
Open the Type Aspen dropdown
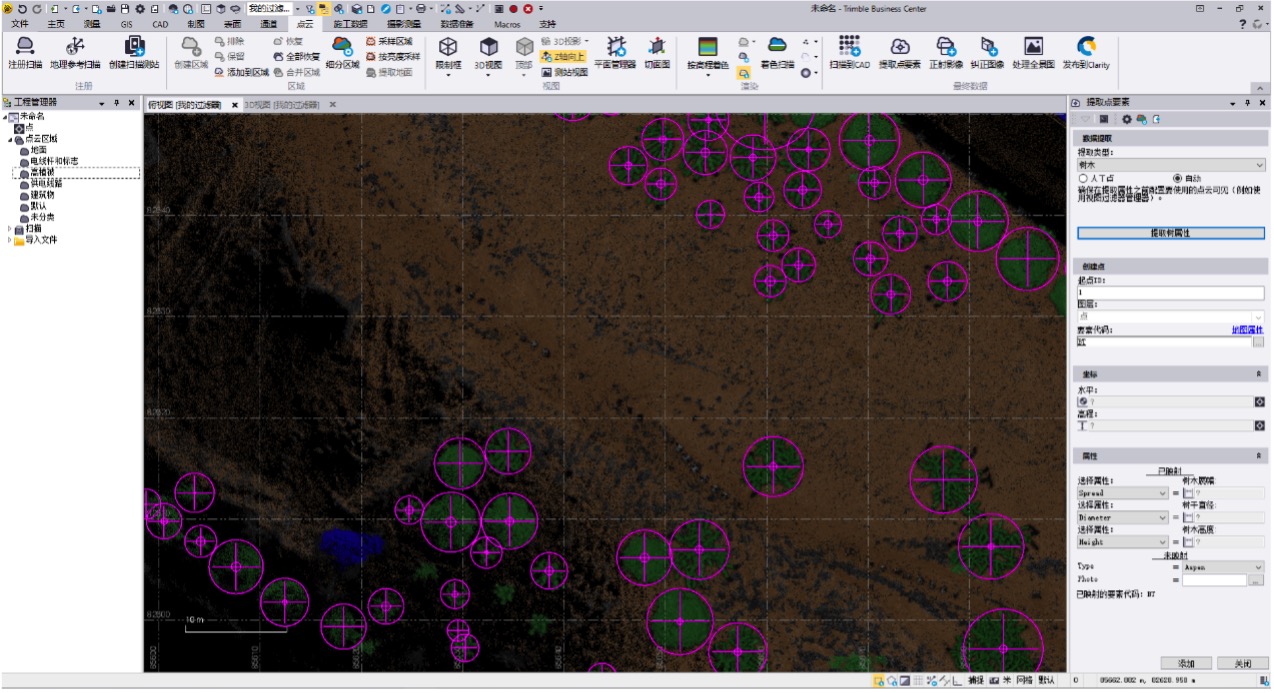tap(1222, 567)
